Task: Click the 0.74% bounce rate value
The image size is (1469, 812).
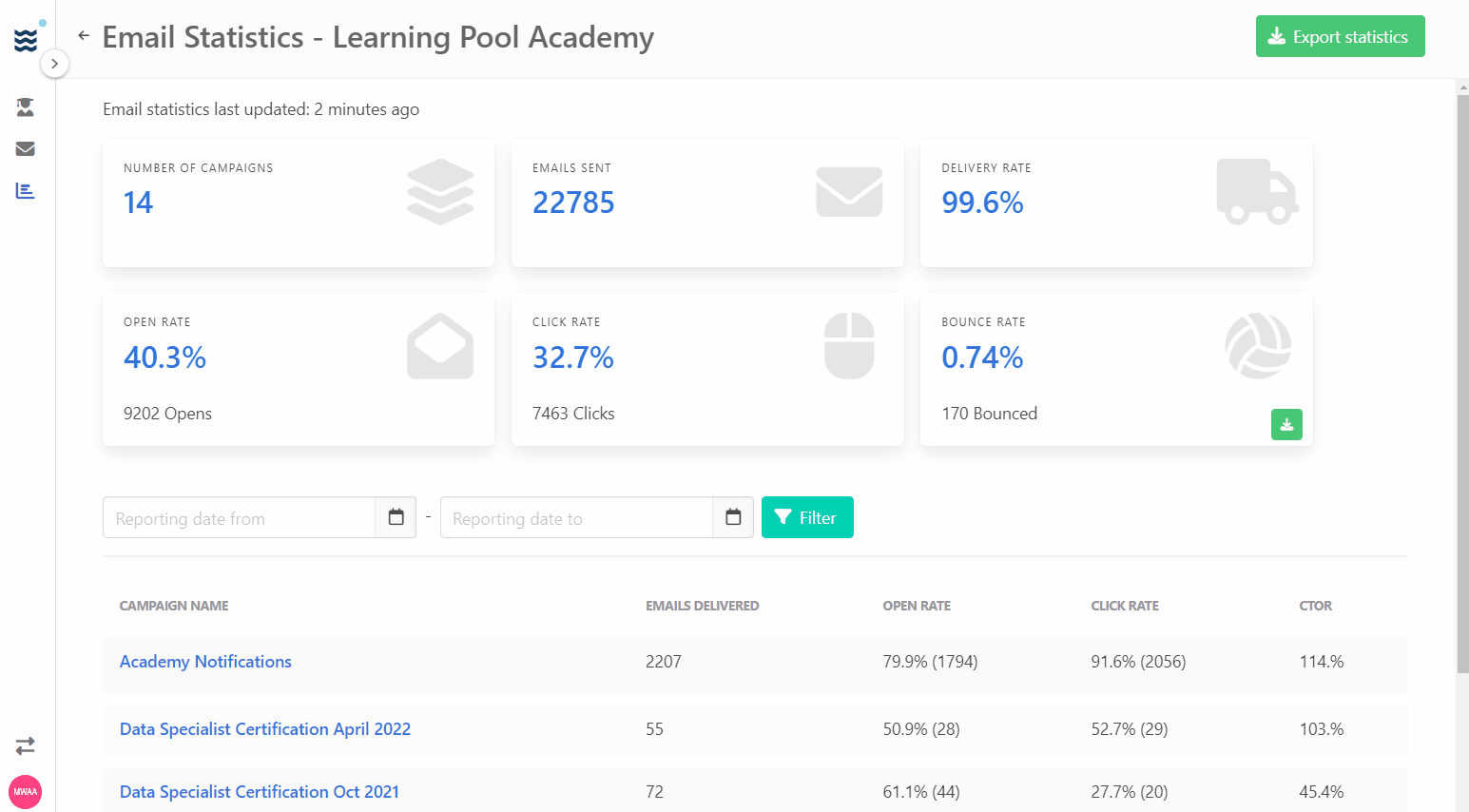Action: click(x=982, y=358)
